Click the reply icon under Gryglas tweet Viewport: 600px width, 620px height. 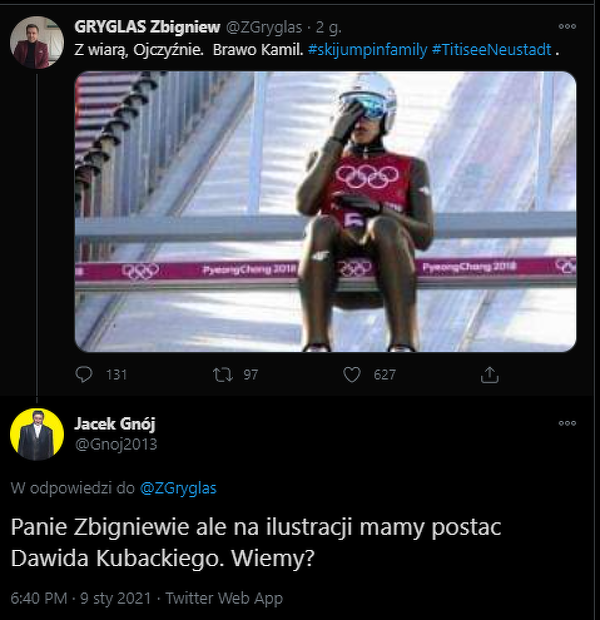(84, 374)
